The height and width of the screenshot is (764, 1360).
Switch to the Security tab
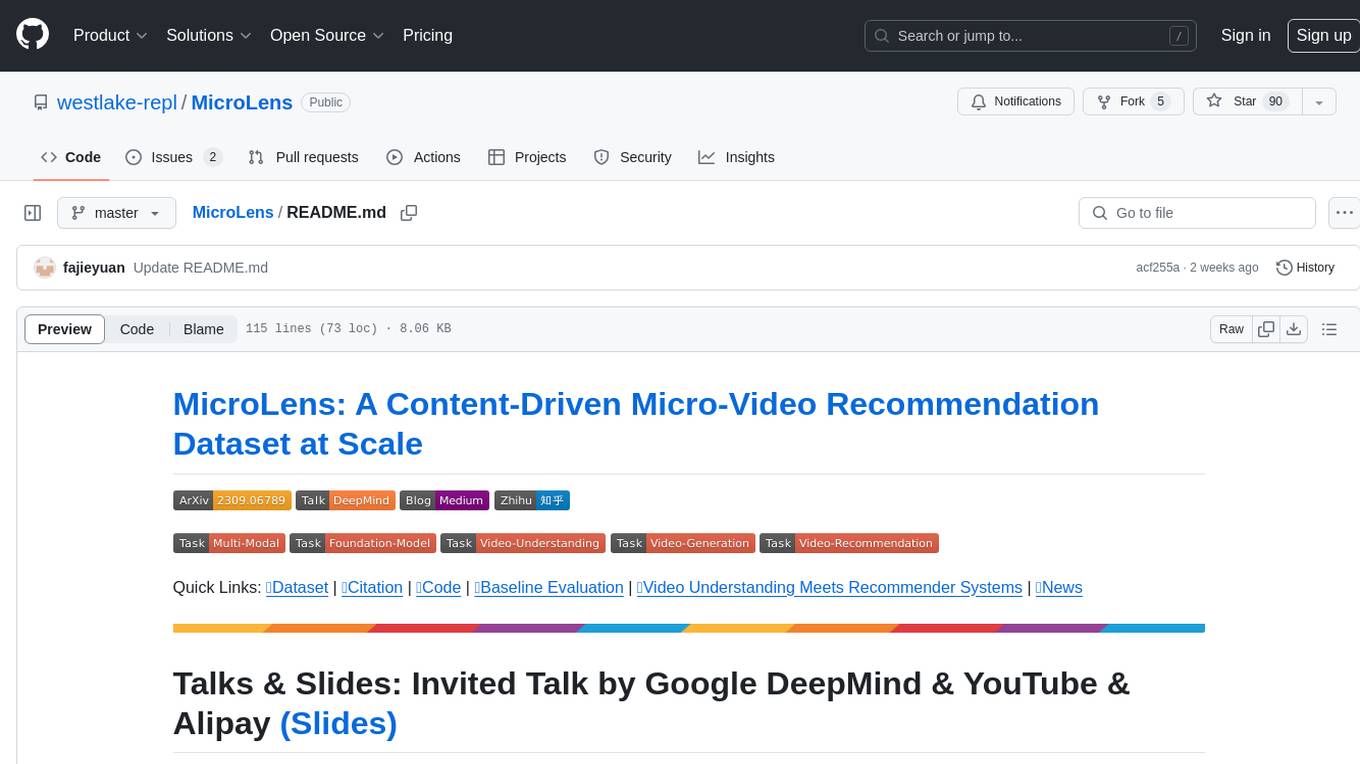pos(632,157)
